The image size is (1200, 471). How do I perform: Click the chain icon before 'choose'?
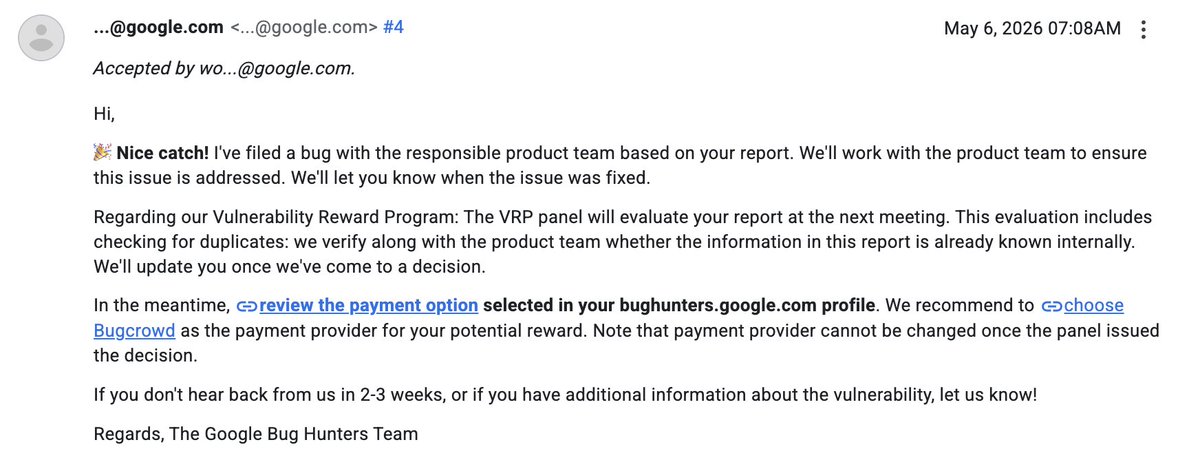click(1051, 306)
